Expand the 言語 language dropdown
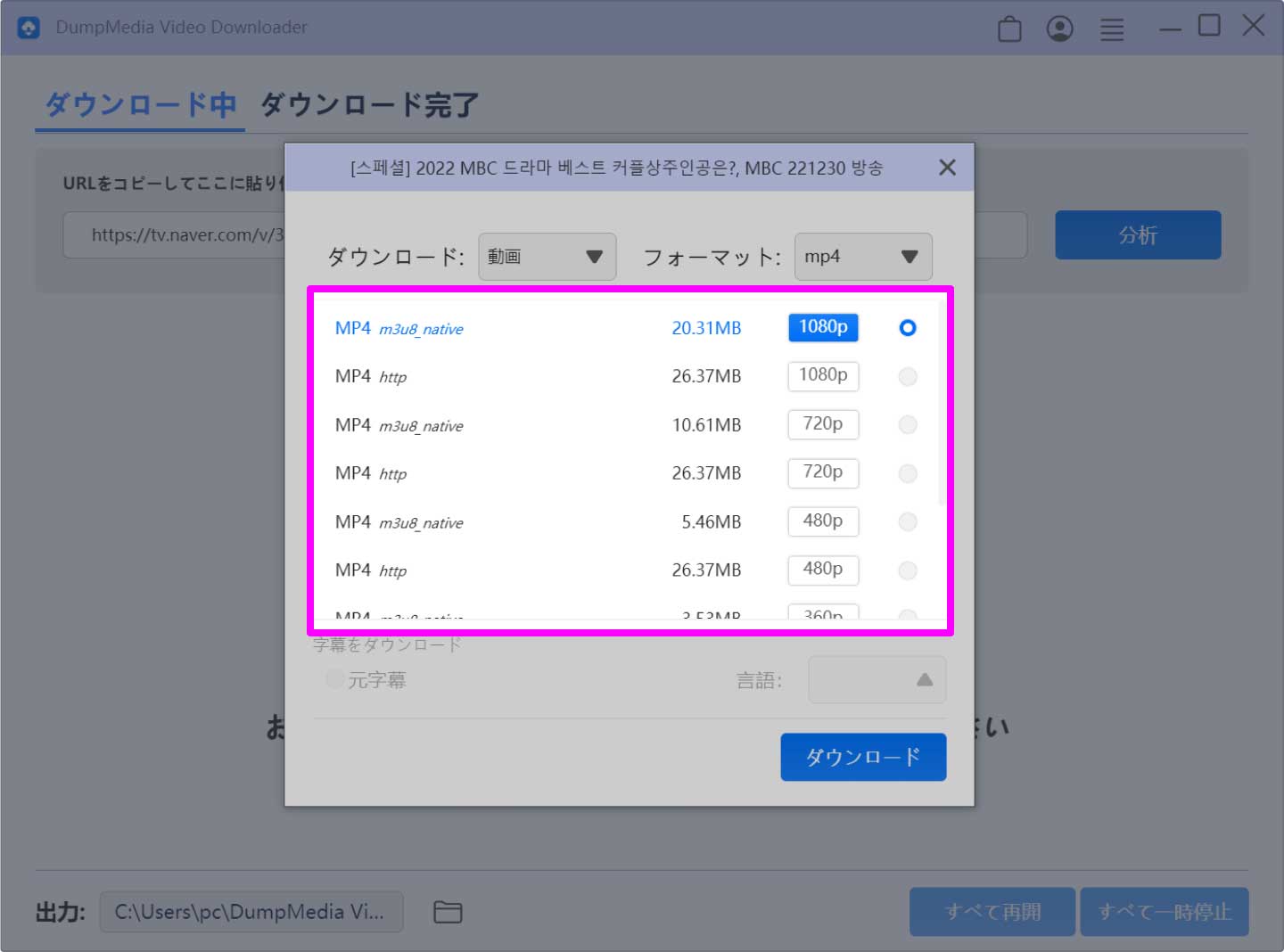1284x952 pixels. click(x=877, y=680)
